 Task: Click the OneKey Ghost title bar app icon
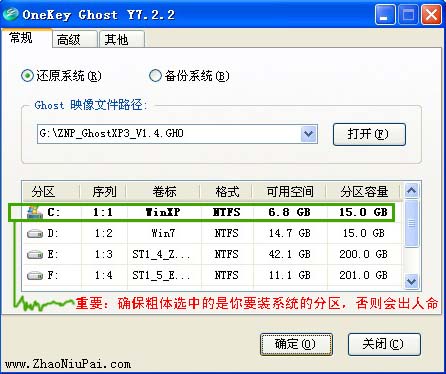[x=10, y=14]
